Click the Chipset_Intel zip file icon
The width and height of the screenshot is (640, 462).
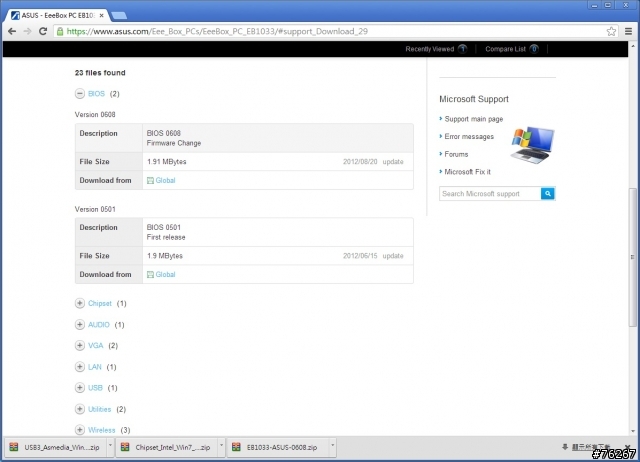pos(125,447)
